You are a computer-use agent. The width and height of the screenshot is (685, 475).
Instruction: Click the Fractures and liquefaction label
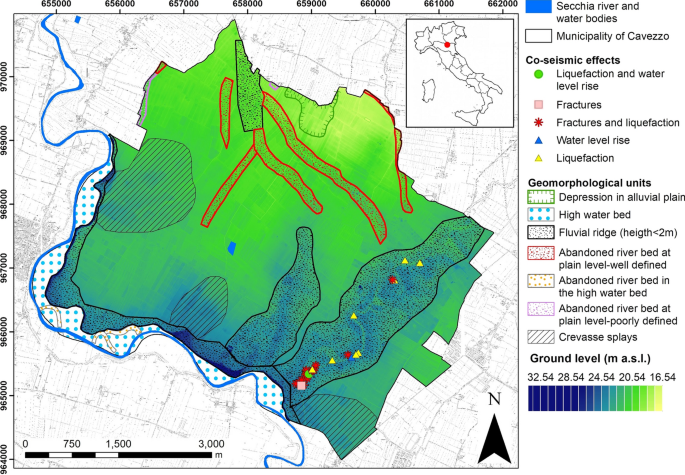(618, 123)
